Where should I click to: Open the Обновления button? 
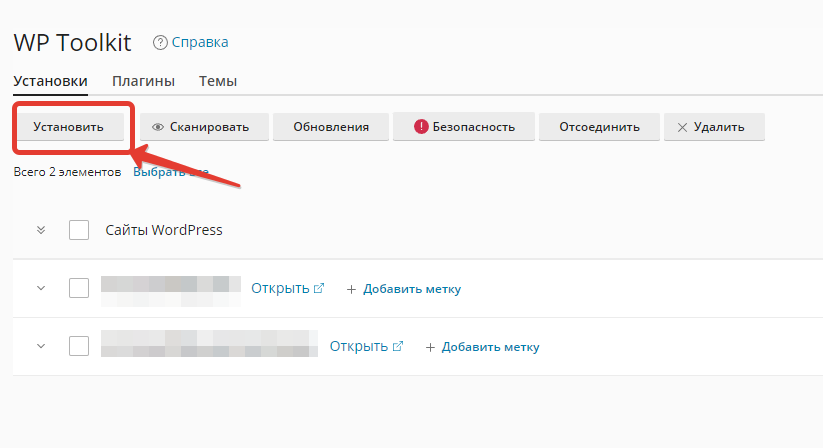tap(331, 127)
